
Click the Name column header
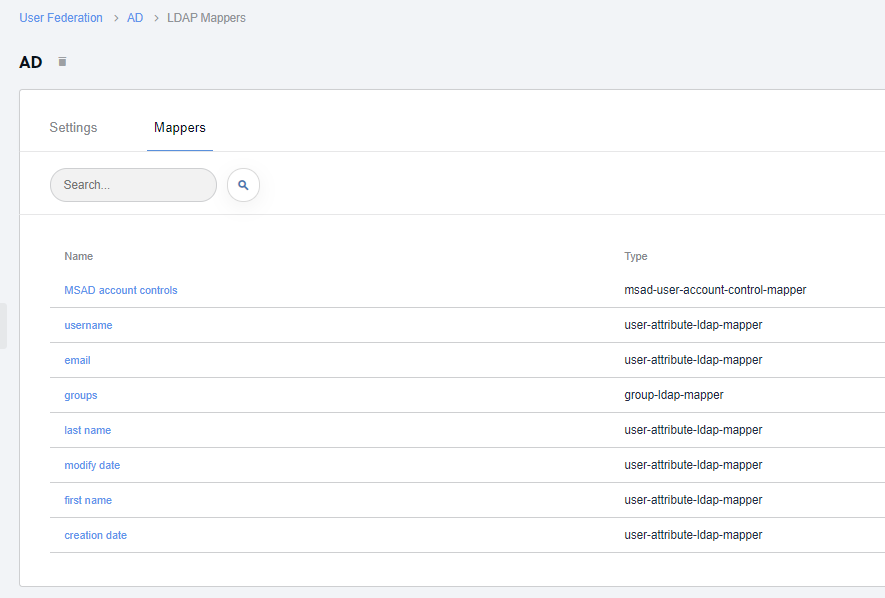click(x=78, y=256)
